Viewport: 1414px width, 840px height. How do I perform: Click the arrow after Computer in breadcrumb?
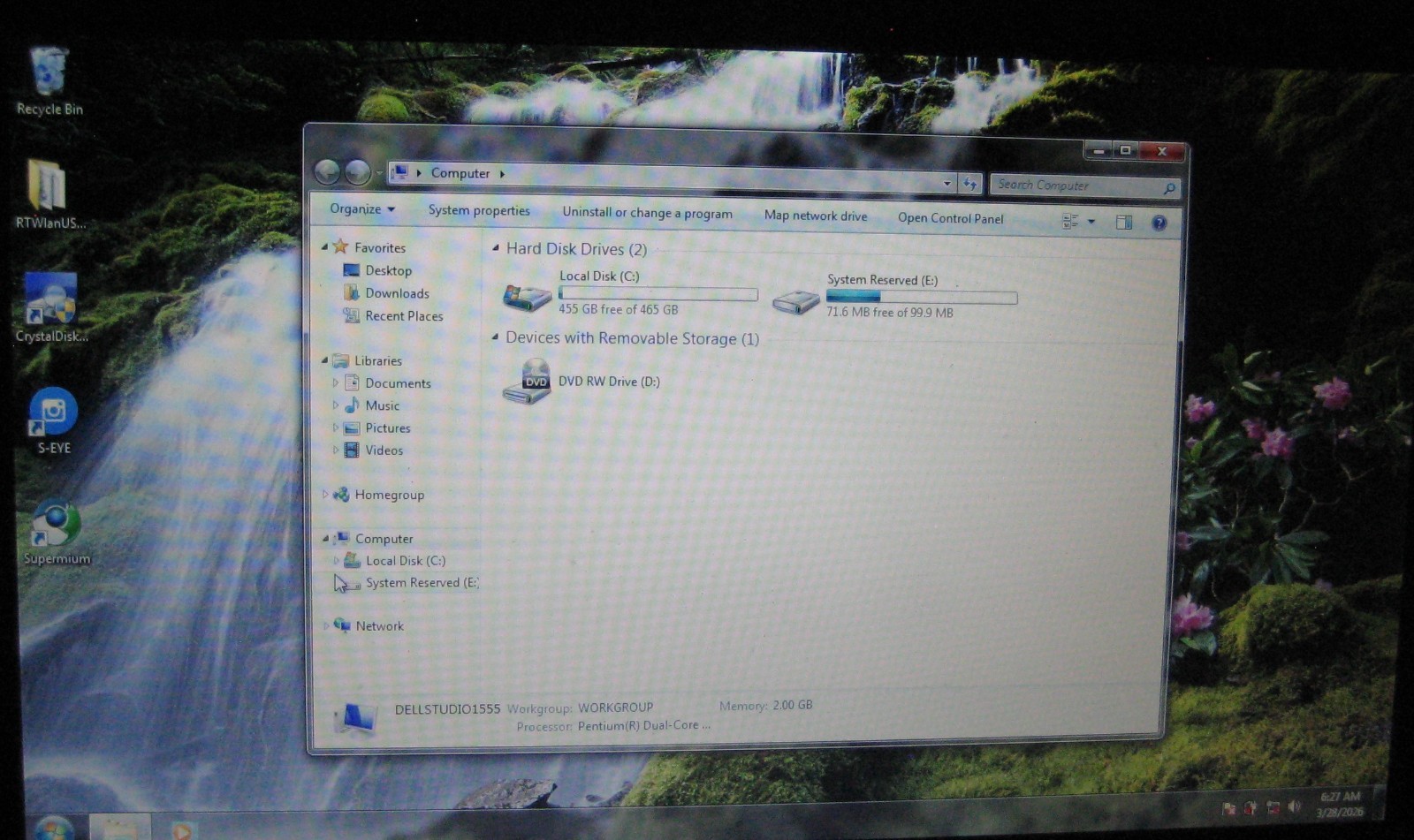point(502,174)
